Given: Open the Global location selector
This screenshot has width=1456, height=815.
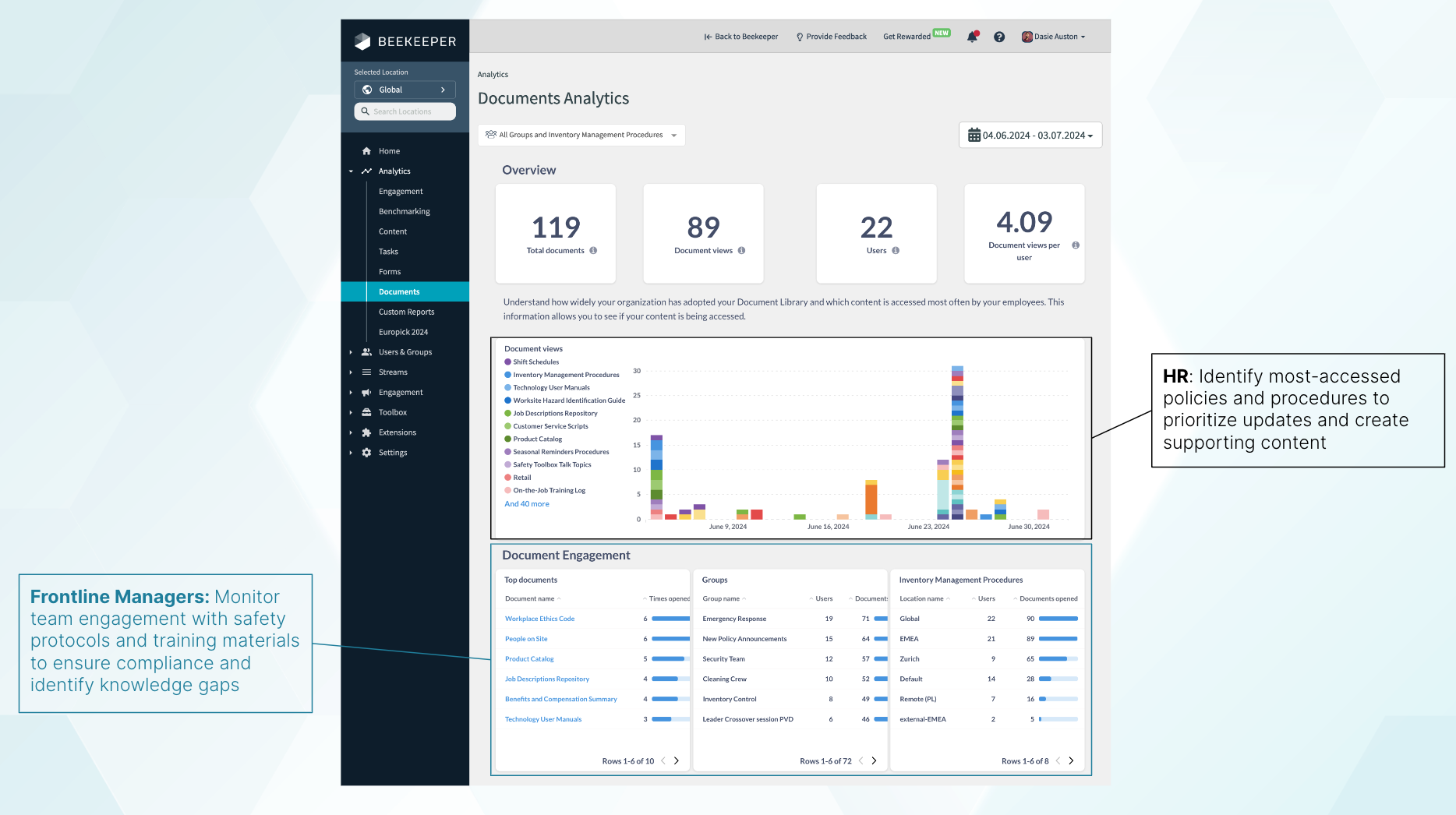Looking at the screenshot, I should point(405,90).
